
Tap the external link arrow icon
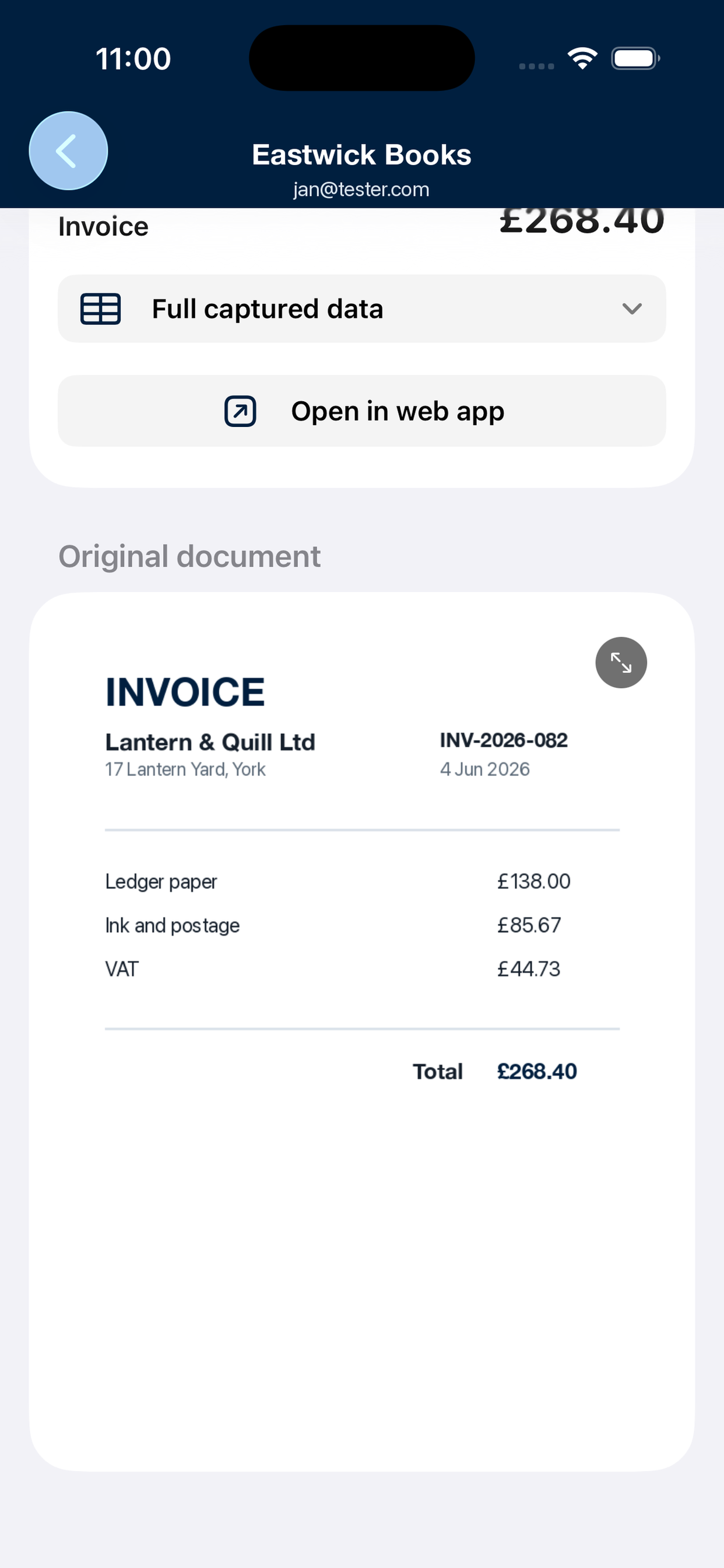240,411
